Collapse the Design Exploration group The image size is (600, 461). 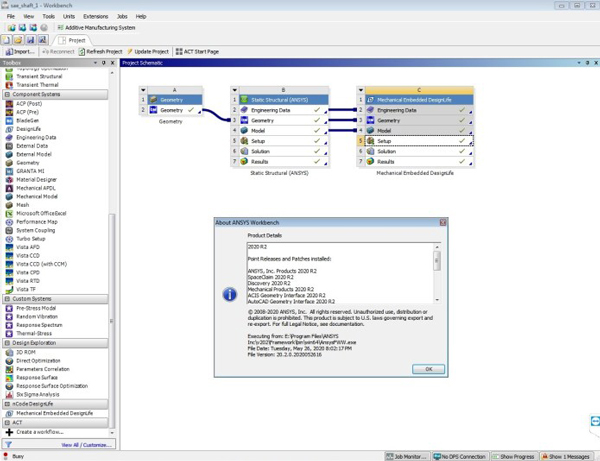[7, 343]
